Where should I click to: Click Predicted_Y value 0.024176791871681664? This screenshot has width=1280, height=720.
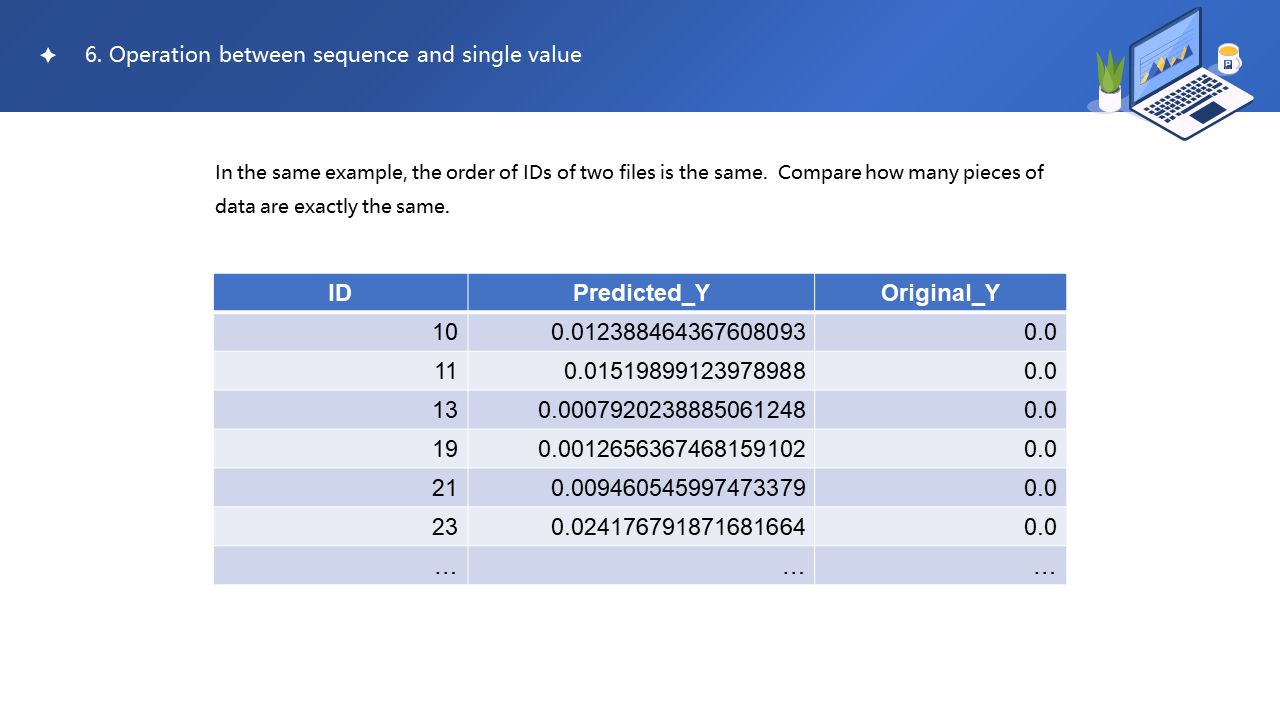click(x=678, y=527)
